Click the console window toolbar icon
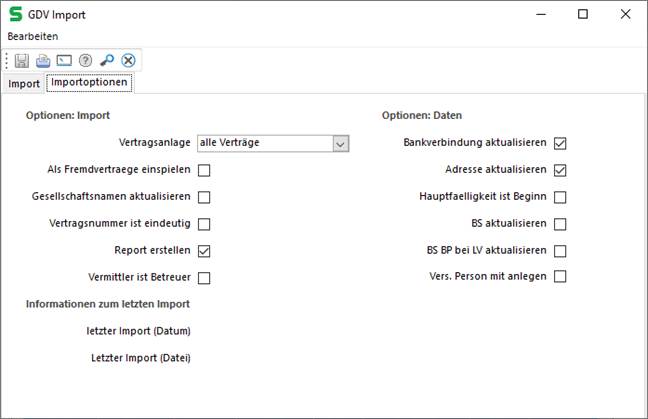This screenshot has height=419, width=648. 64,60
